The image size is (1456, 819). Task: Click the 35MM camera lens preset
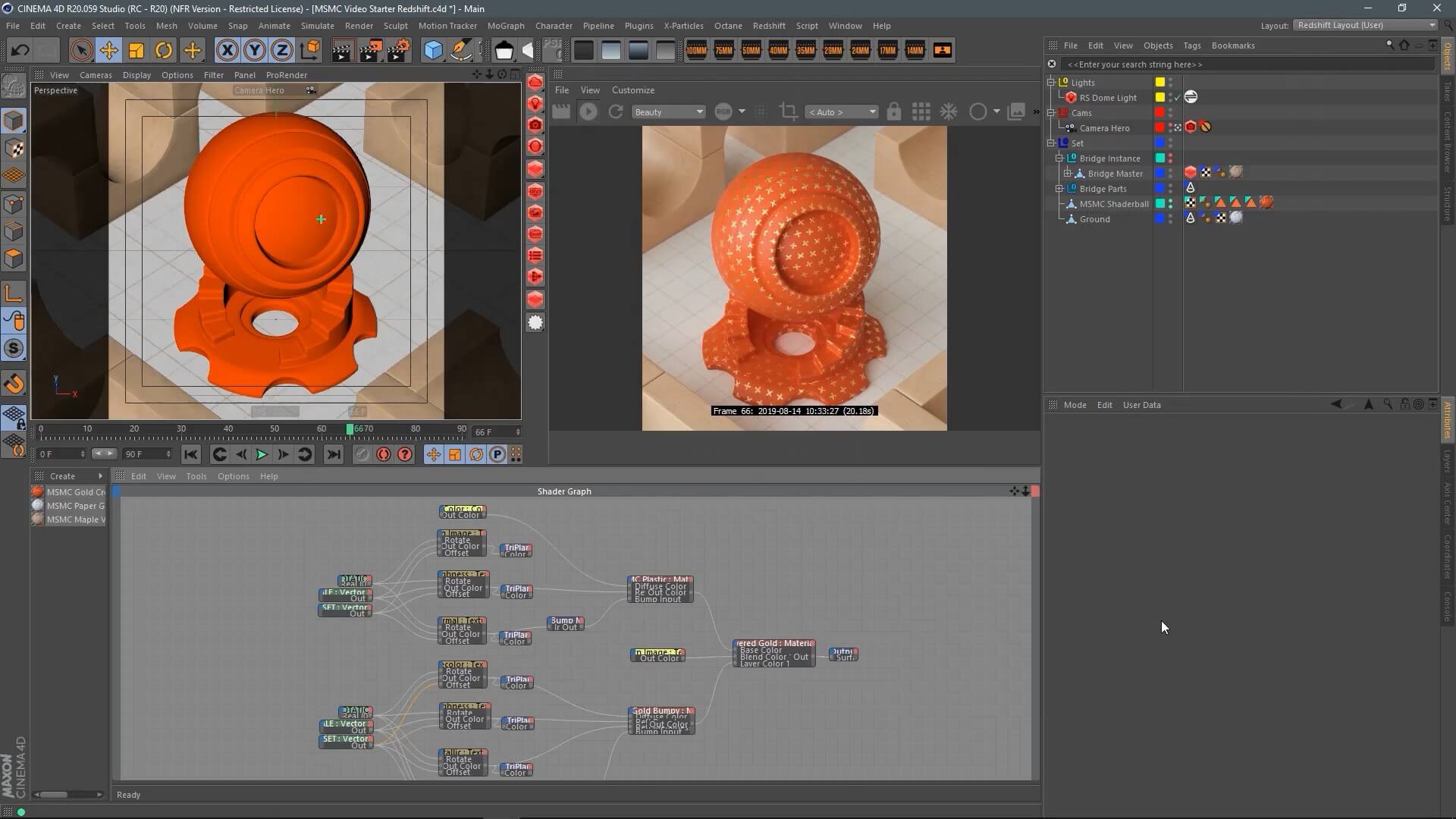[805, 51]
